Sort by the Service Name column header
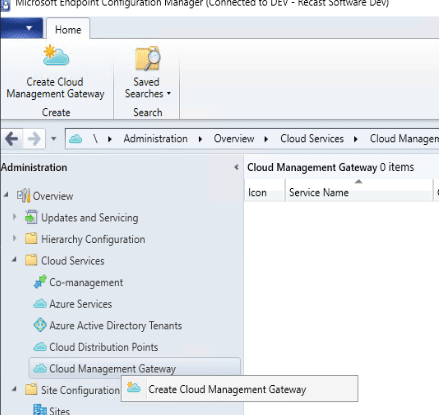The width and height of the screenshot is (439, 415). click(x=359, y=191)
